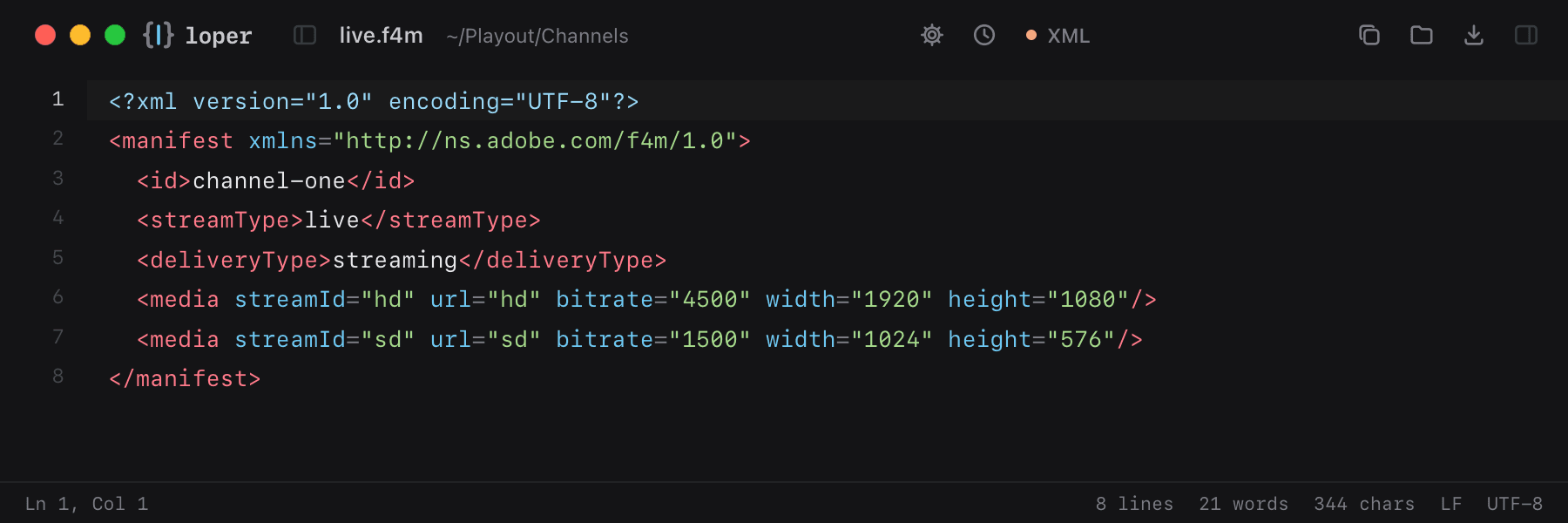Click the Ln 1, Col 1 status indicator

pos(87,504)
